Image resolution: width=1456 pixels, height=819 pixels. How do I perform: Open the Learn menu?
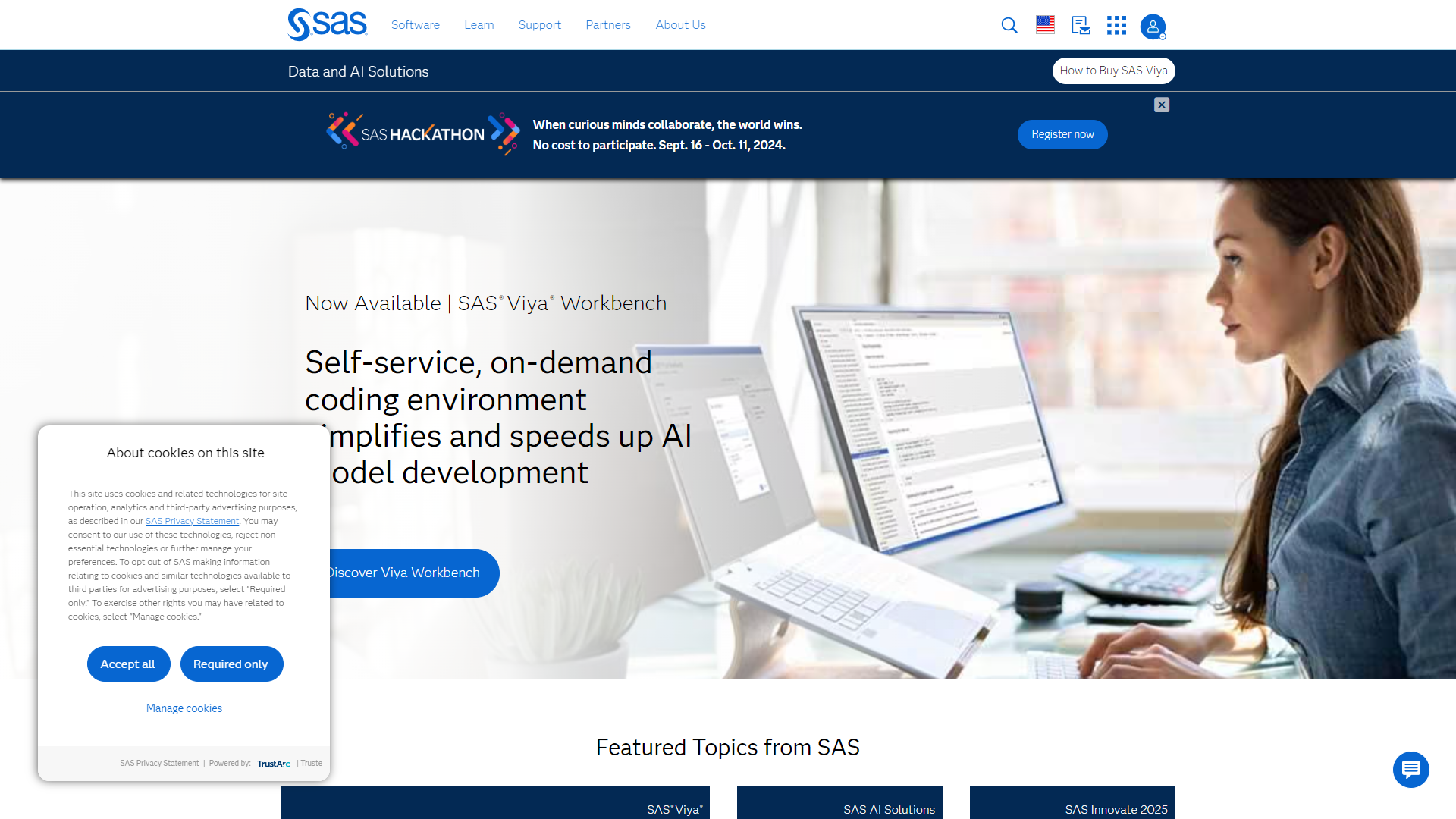[479, 24]
